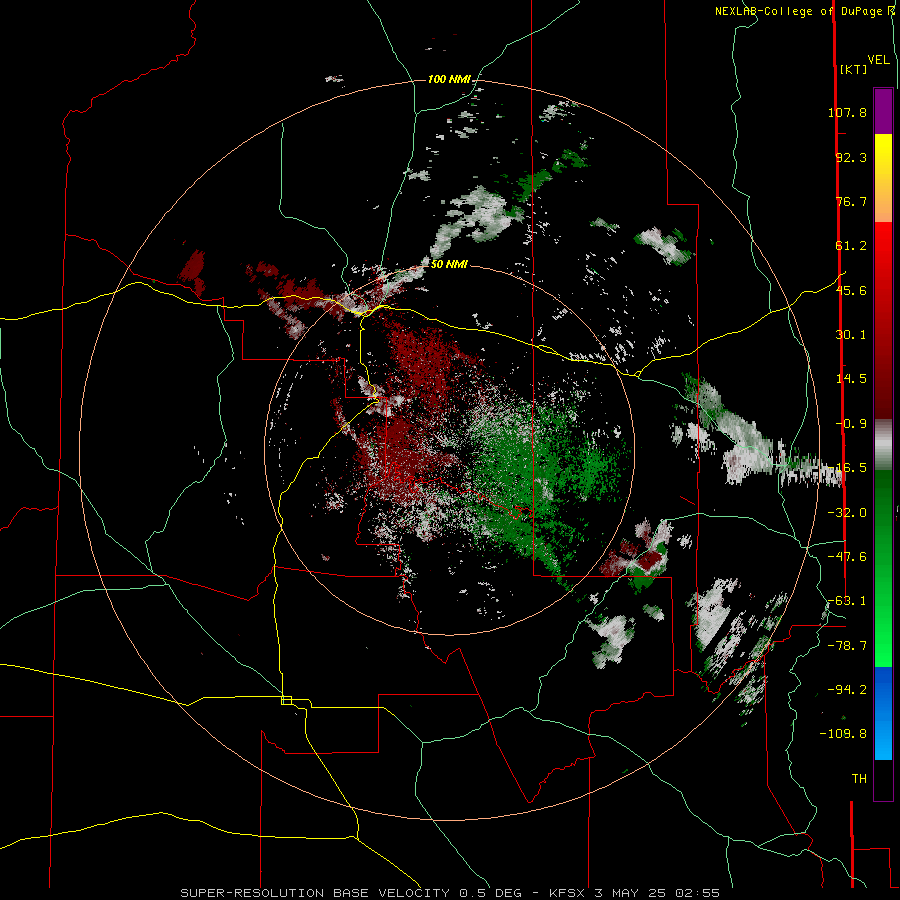Click the purple segment of the velocity color bar
The width and height of the screenshot is (900, 900).
tap(883, 111)
